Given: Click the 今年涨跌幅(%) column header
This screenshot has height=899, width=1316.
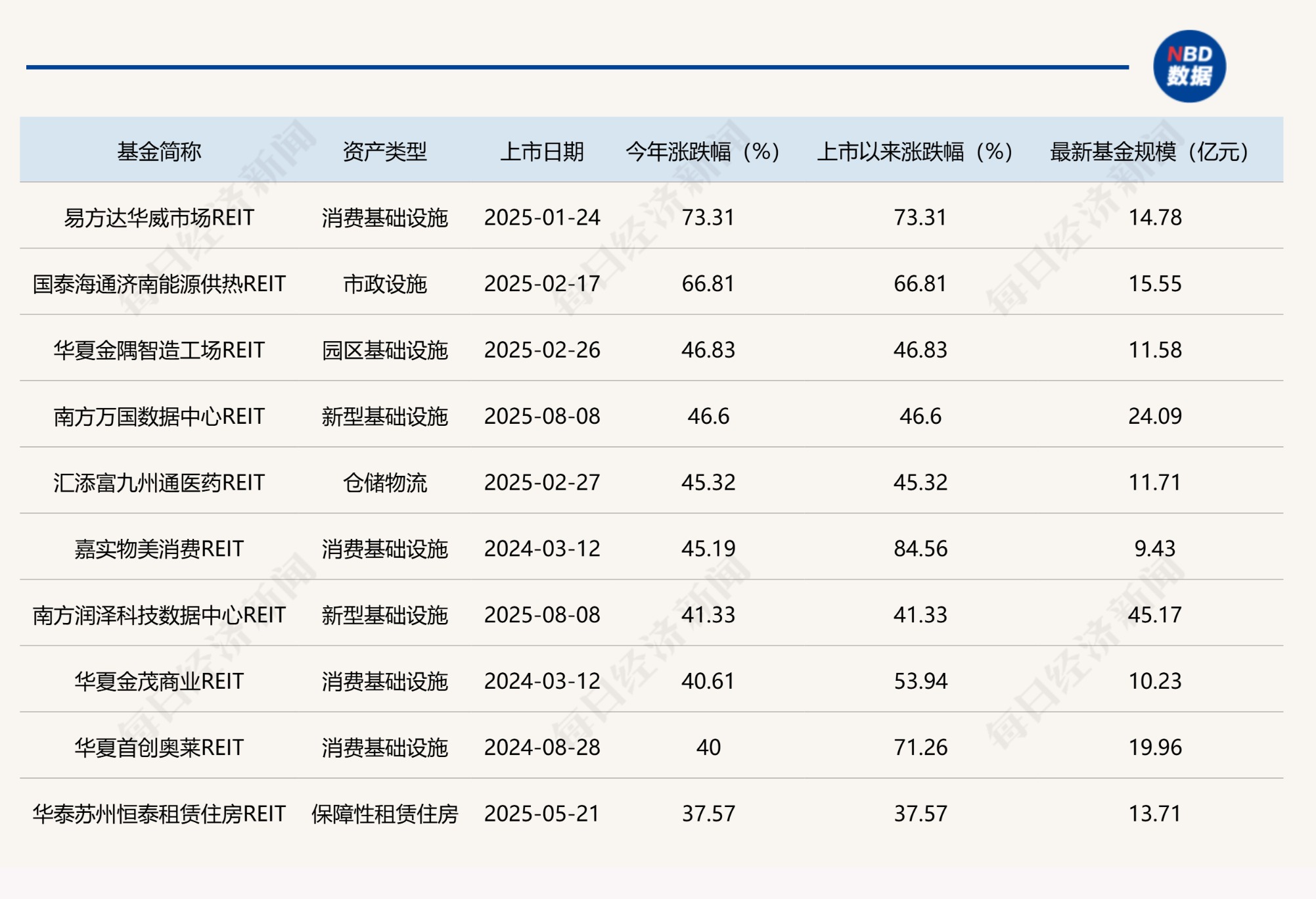Looking at the screenshot, I should click(x=702, y=152).
